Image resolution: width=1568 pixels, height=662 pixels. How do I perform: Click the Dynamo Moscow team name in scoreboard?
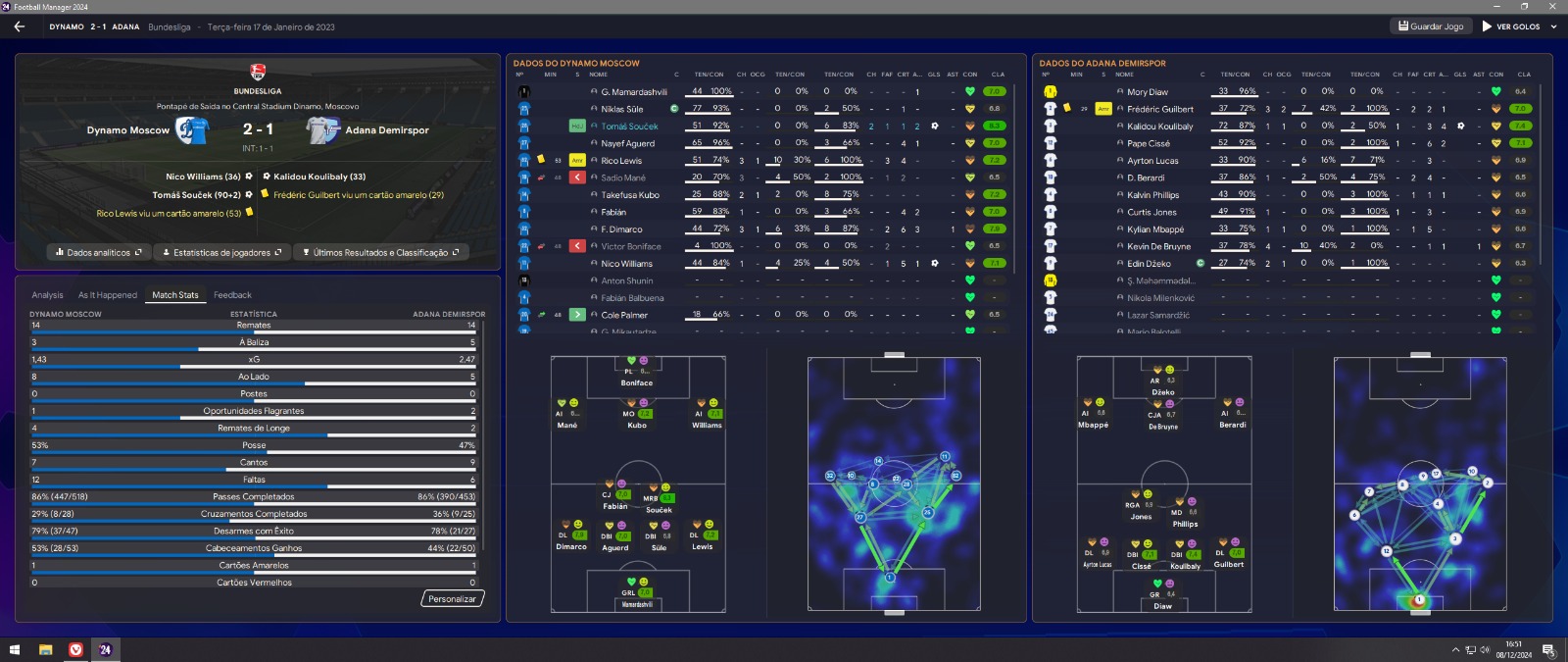[128, 129]
